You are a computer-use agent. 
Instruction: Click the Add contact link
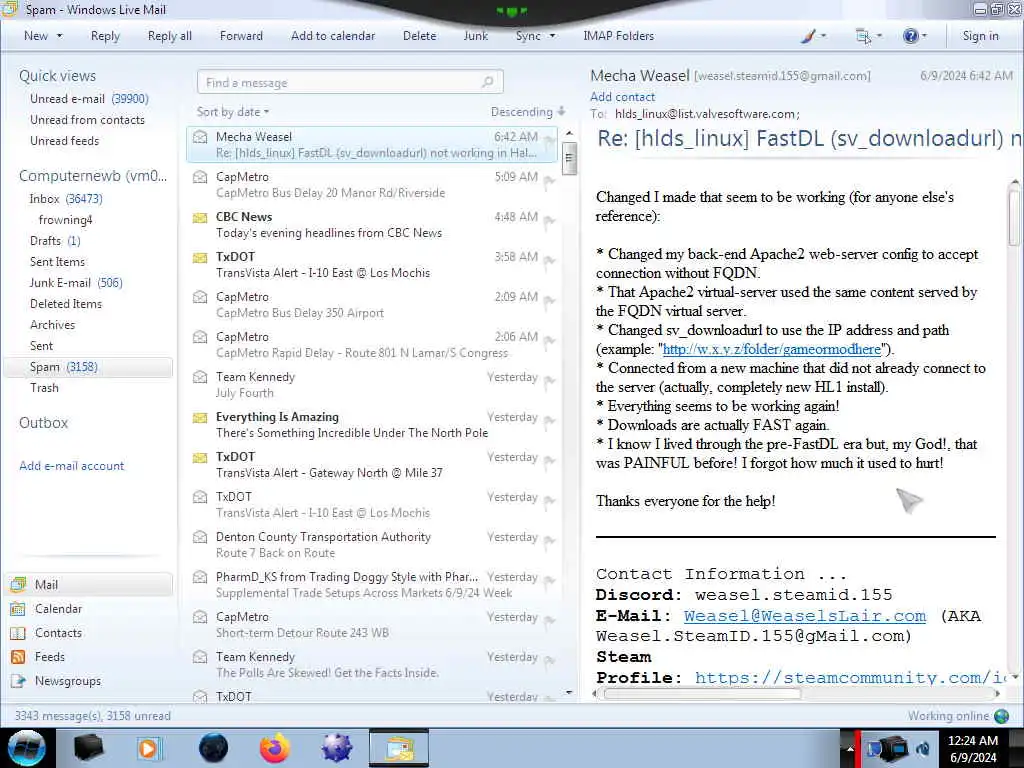[x=622, y=97]
